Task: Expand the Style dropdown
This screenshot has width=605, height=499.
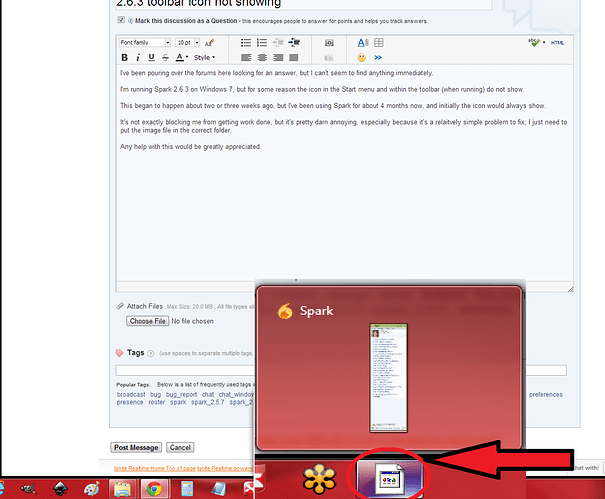Action: tap(204, 58)
